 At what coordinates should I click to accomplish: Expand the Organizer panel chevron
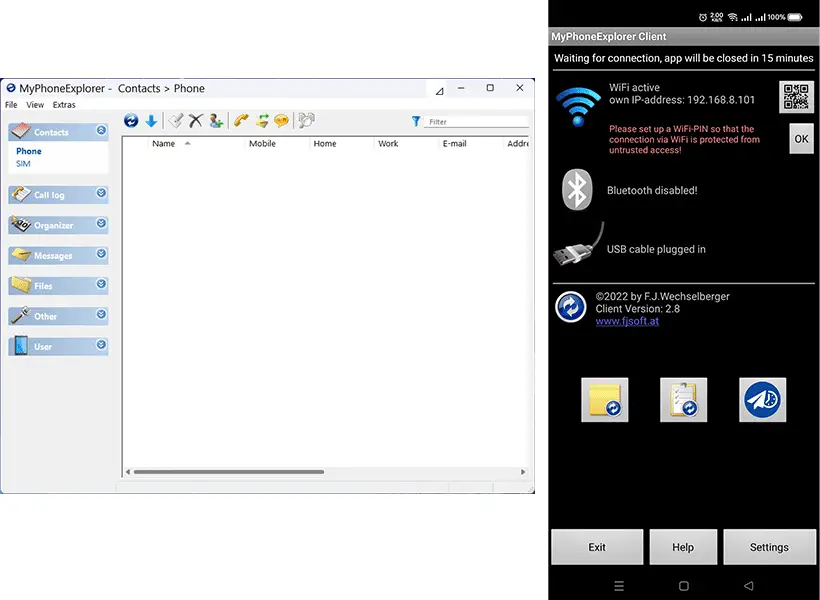point(101,223)
